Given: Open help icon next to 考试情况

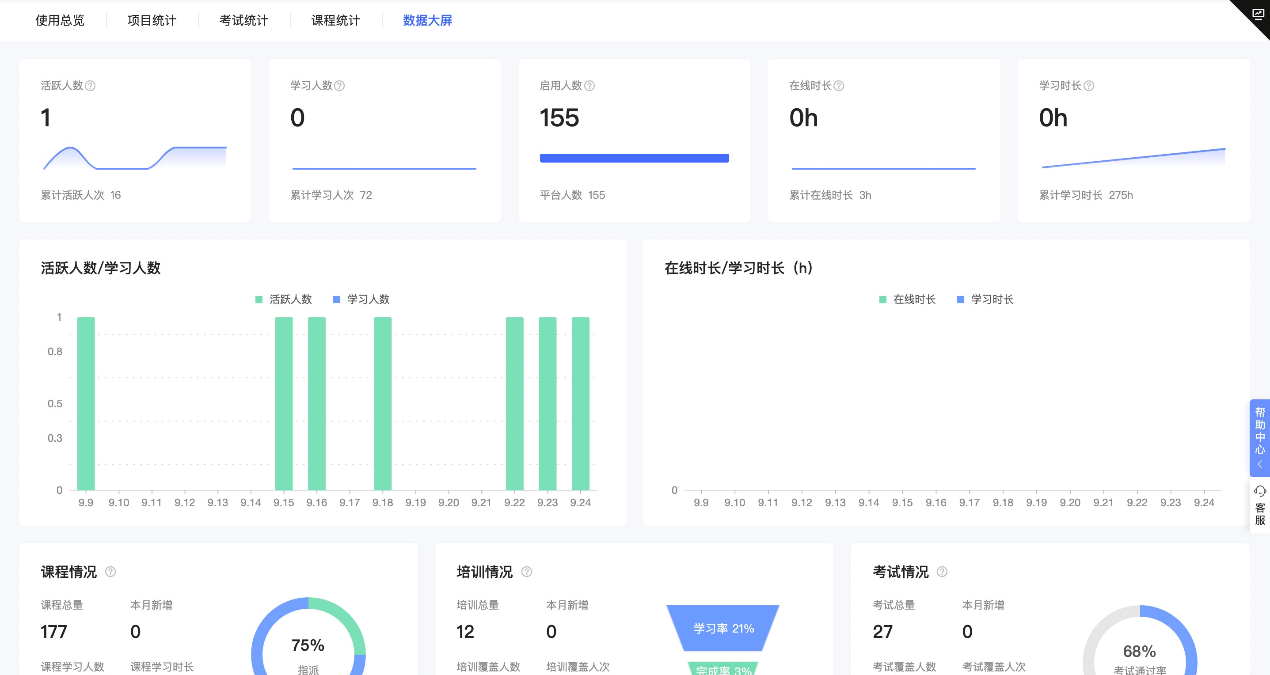Looking at the screenshot, I should pos(942,572).
